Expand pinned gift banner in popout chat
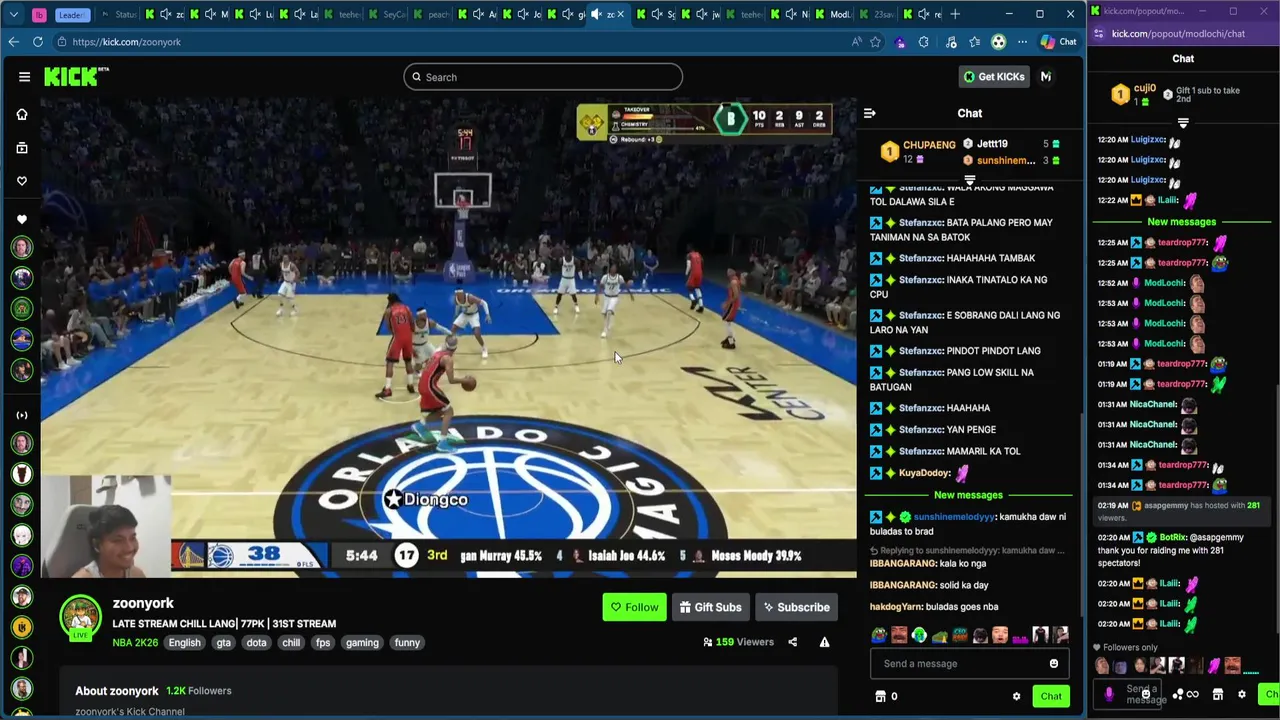Image resolution: width=1280 pixels, height=720 pixels. click(x=1183, y=123)
